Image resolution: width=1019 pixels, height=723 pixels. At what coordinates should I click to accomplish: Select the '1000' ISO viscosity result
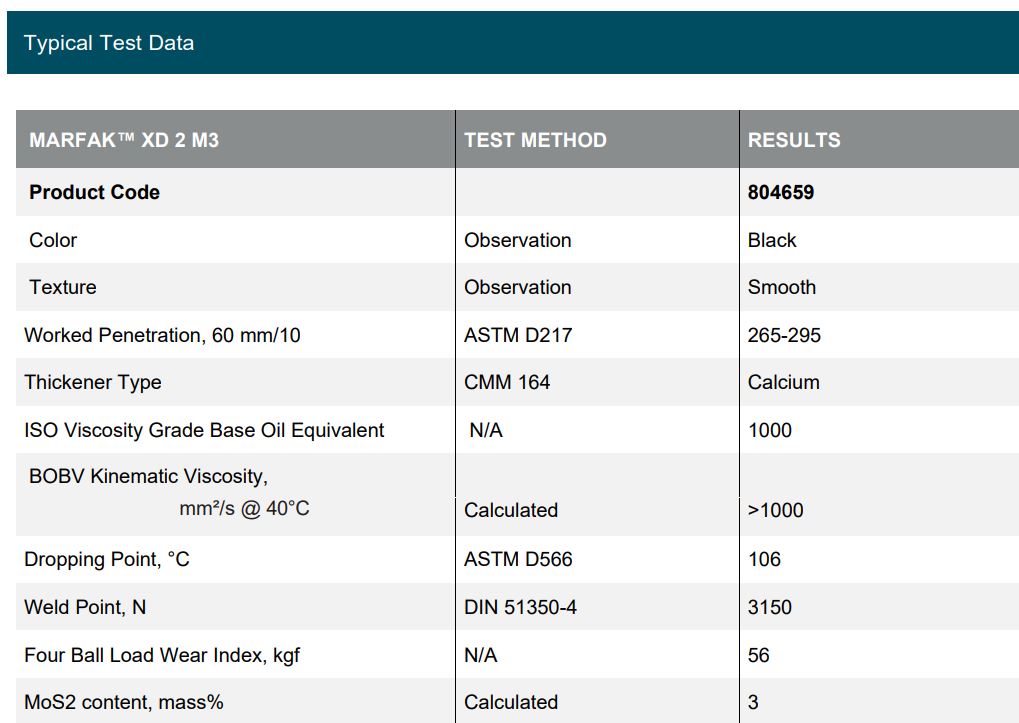769,430
